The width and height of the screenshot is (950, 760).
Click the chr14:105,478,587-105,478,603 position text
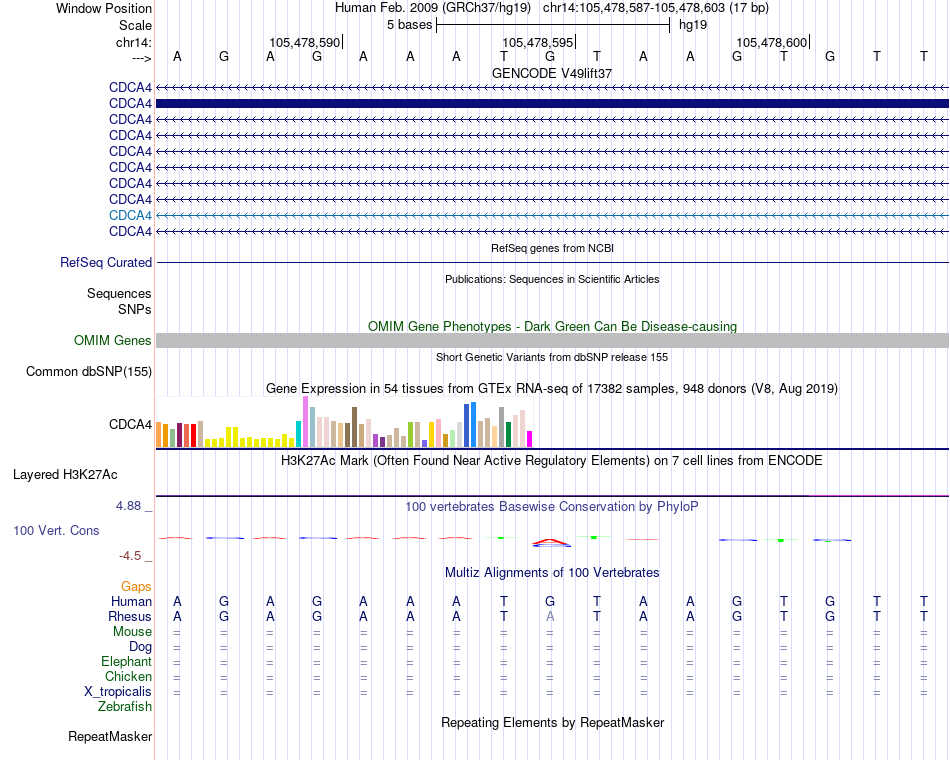point(656,8)
